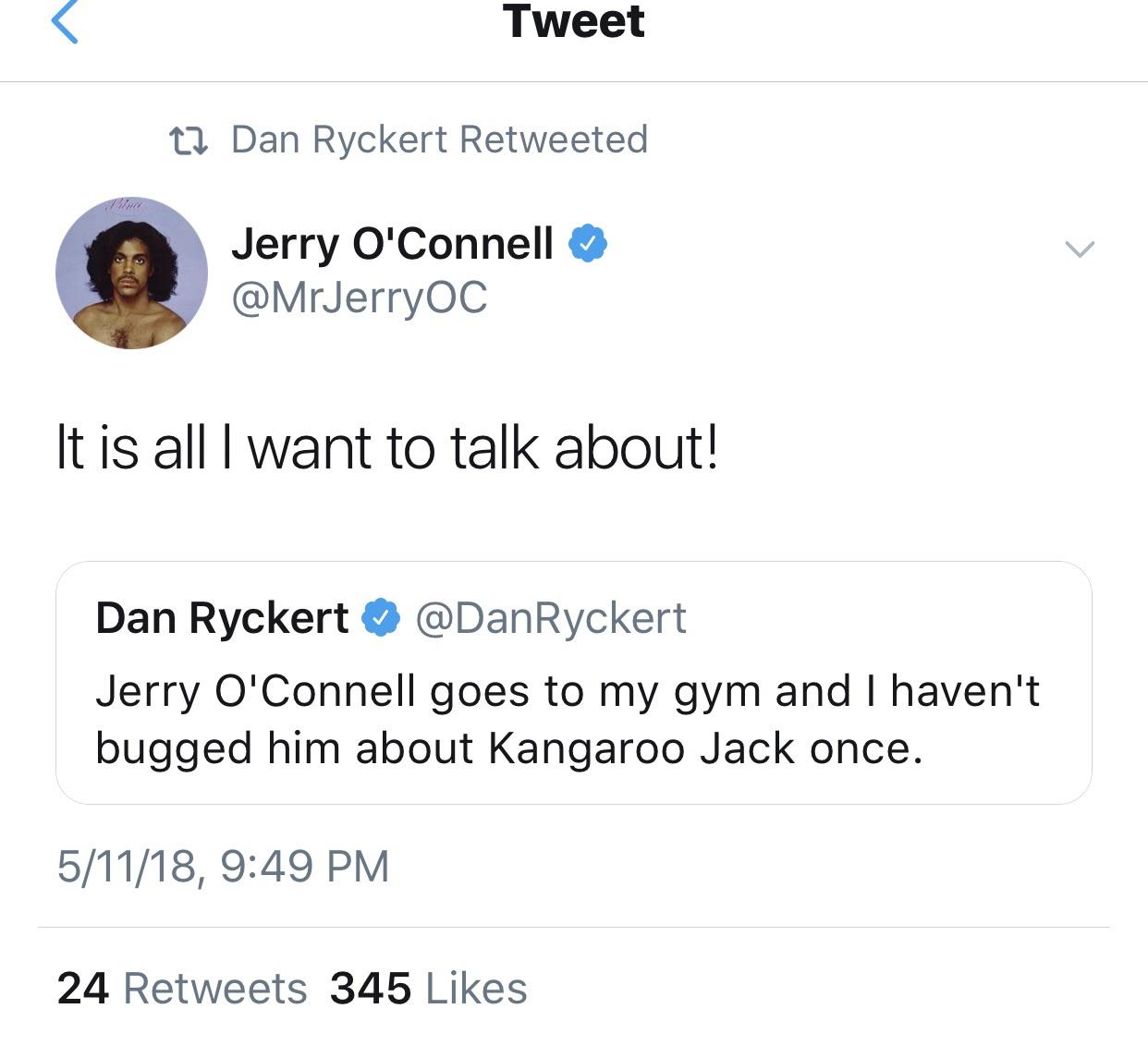
Task: Tap the timestamp 5/11/18, 9:49 PM
Action: (222, 866)
